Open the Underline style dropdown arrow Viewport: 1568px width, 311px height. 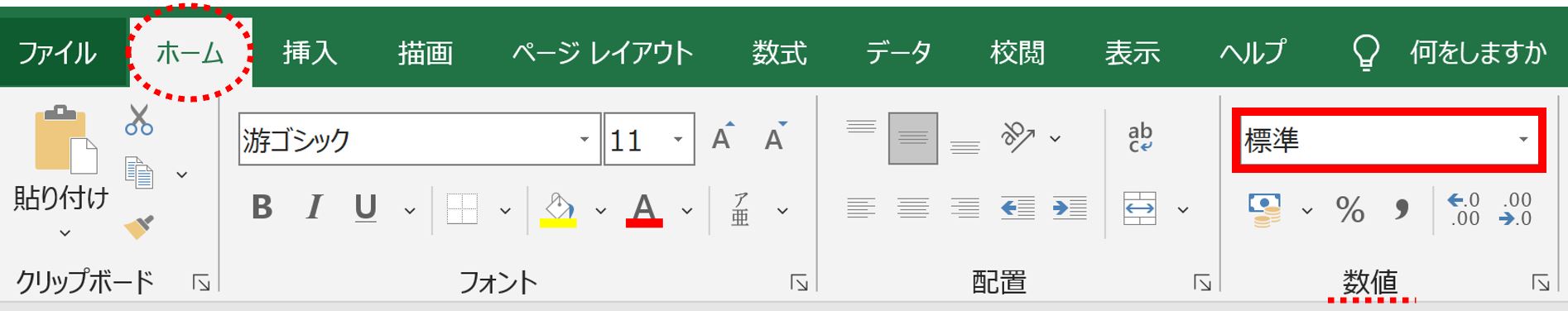409,211
